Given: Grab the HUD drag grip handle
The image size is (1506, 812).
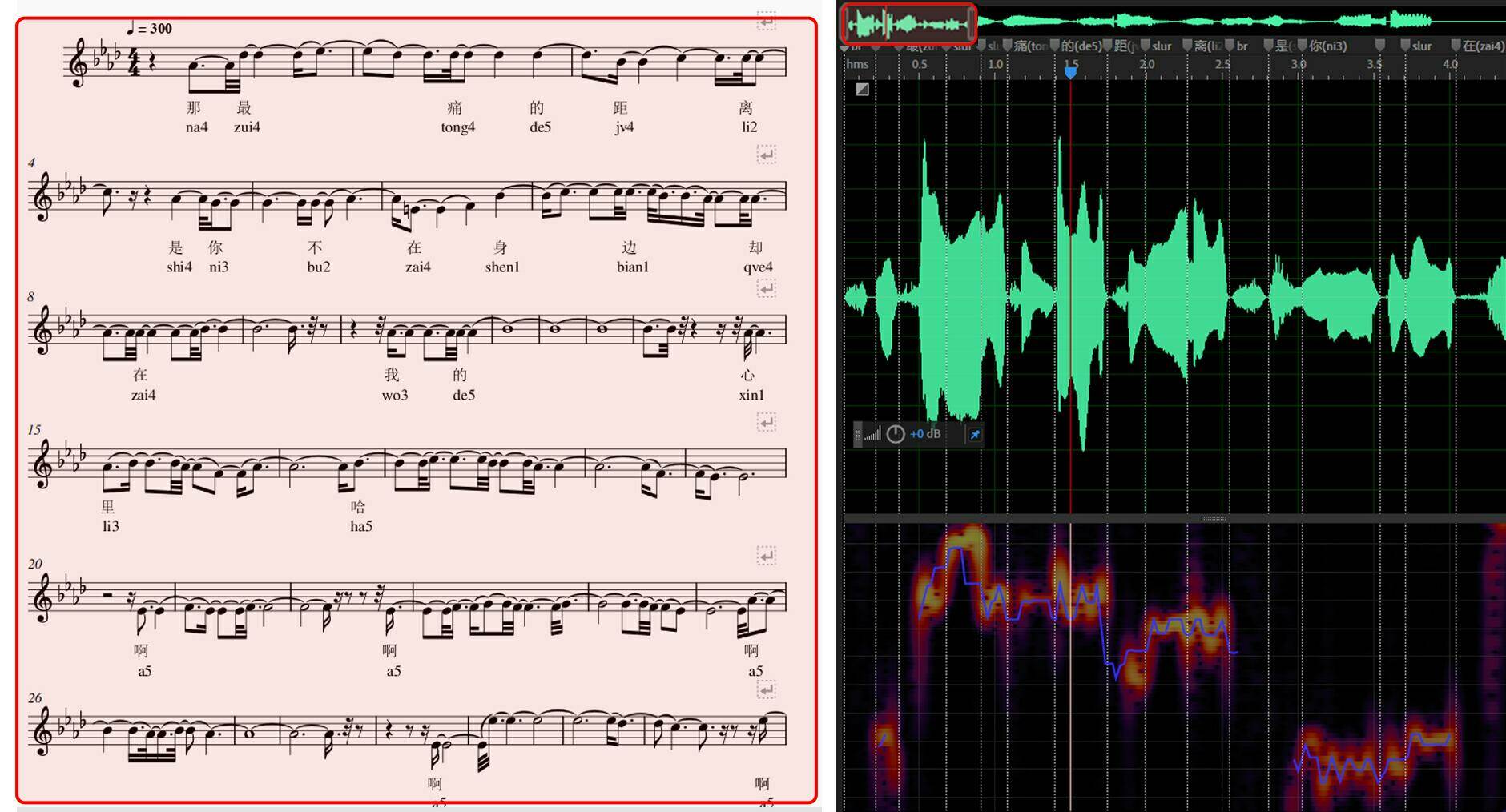Looking at the screenshot, I should (857, 434).
